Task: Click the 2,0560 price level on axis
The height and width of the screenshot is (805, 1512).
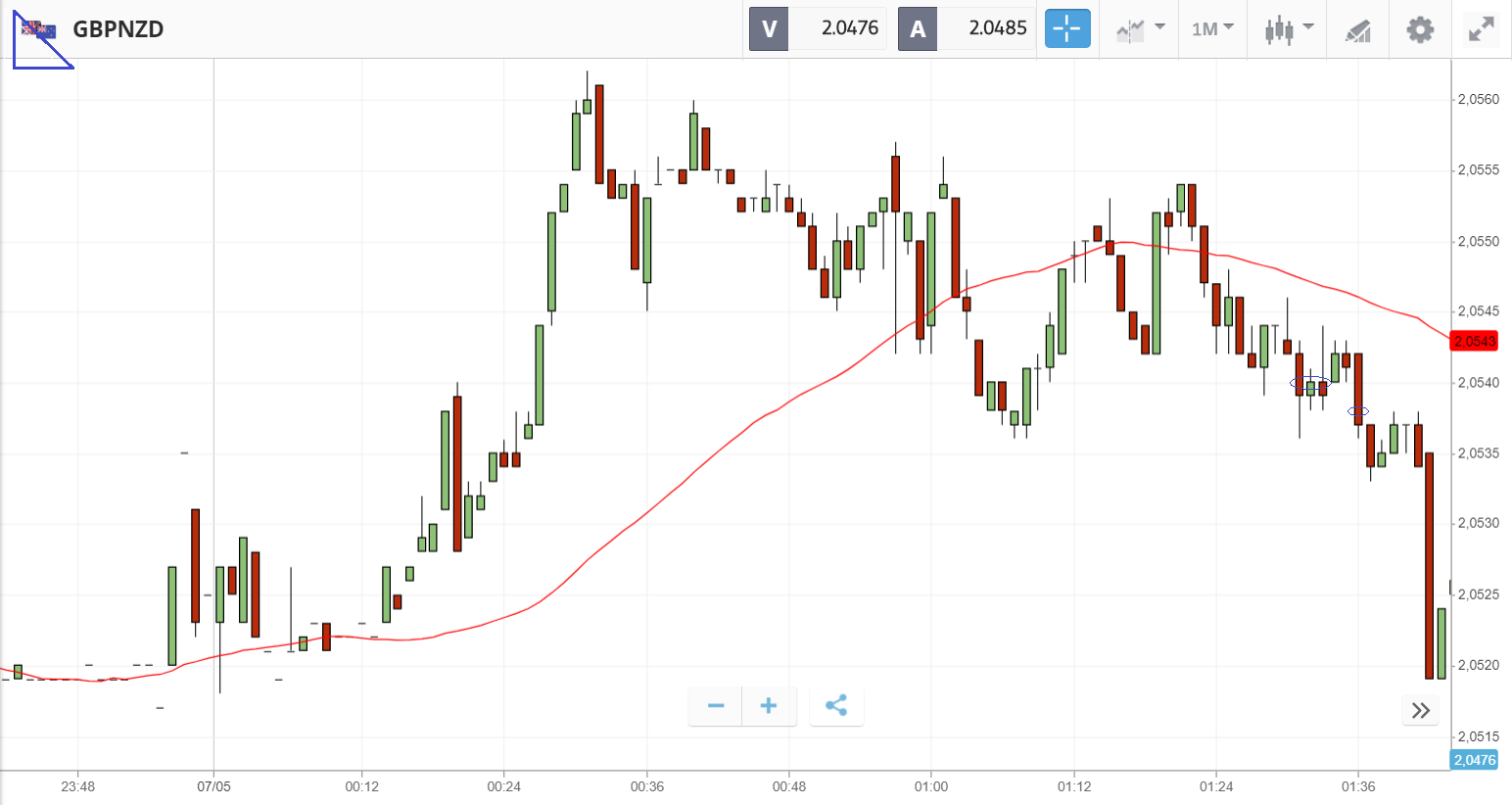Action: click(x=1478, y=100)
